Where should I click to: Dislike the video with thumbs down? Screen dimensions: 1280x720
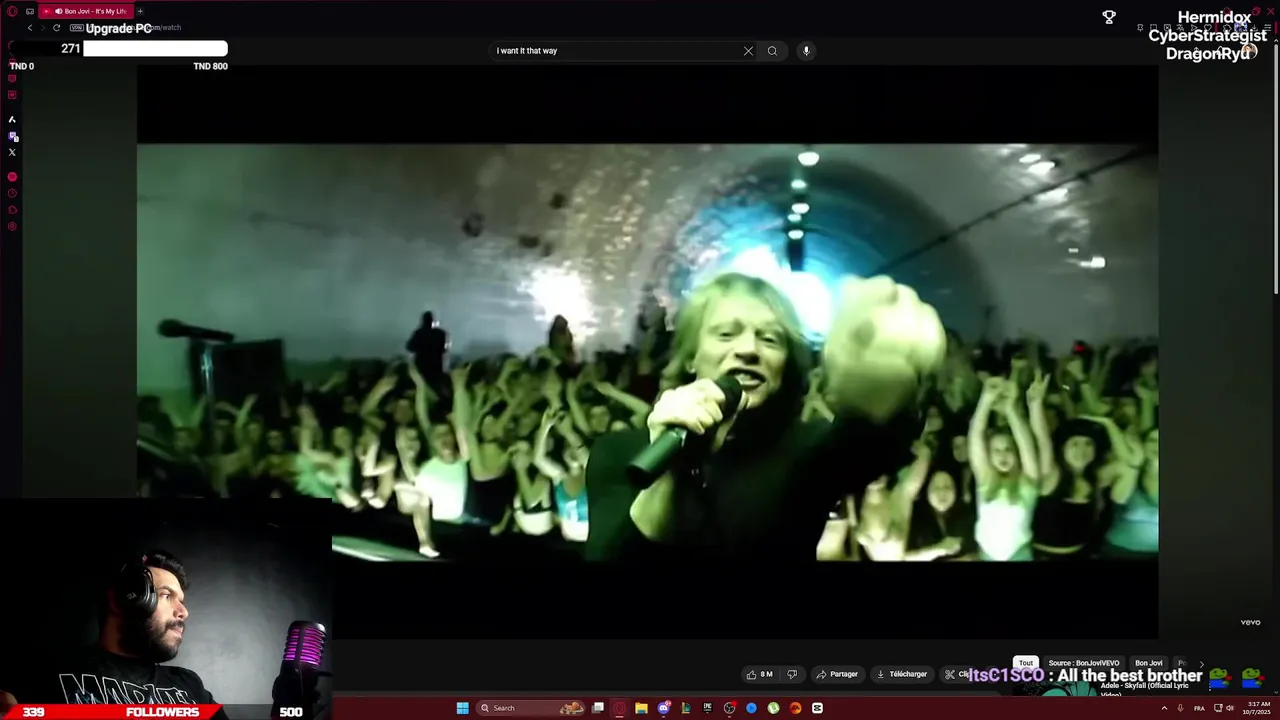tap(792, 674)
